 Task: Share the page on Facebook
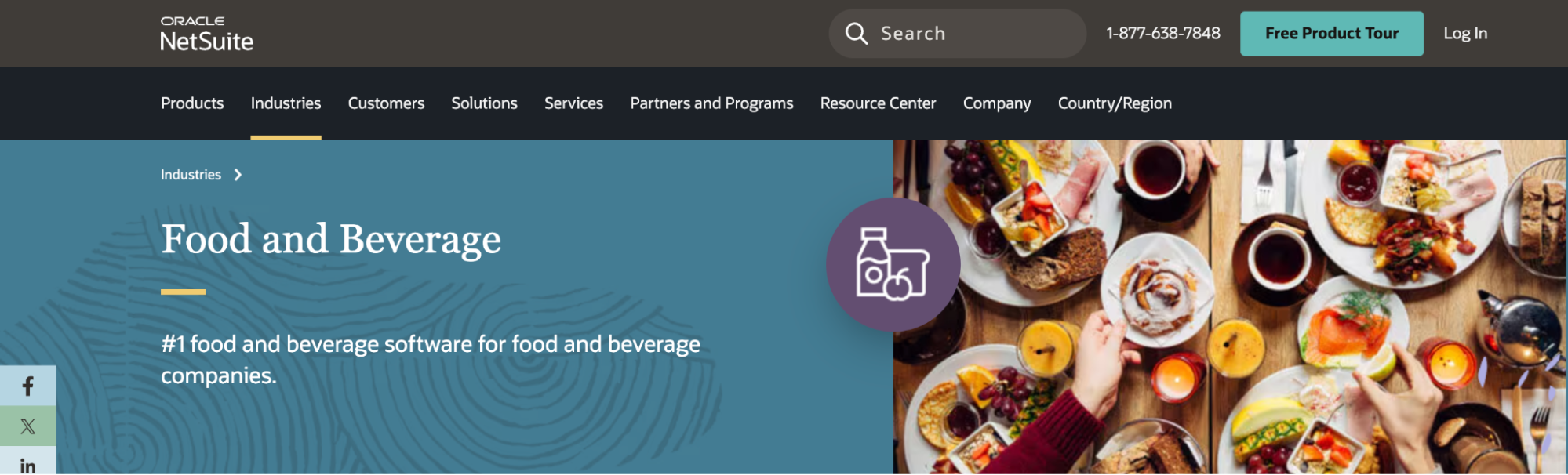coord(28,385)
